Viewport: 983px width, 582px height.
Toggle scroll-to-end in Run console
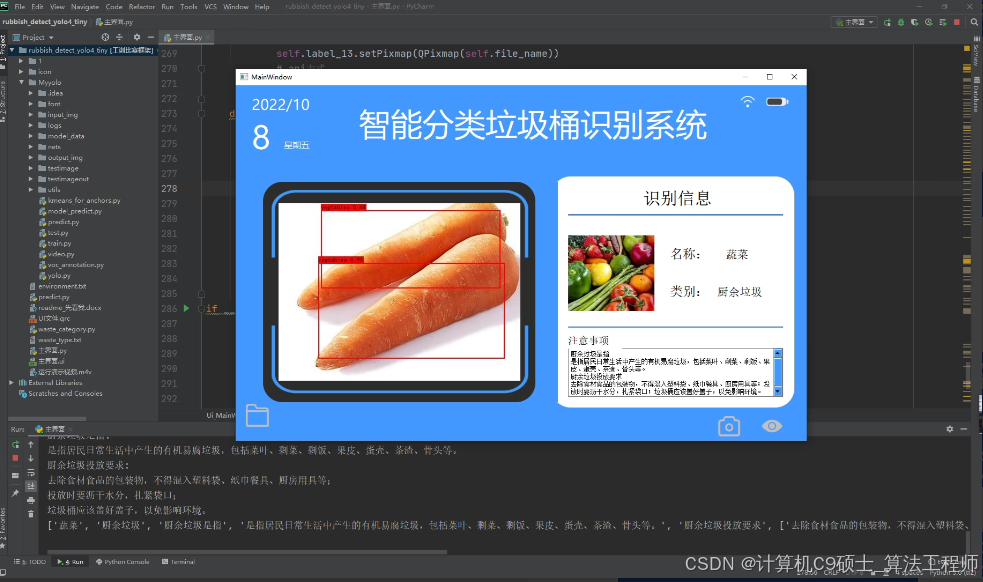pos(31,487)
